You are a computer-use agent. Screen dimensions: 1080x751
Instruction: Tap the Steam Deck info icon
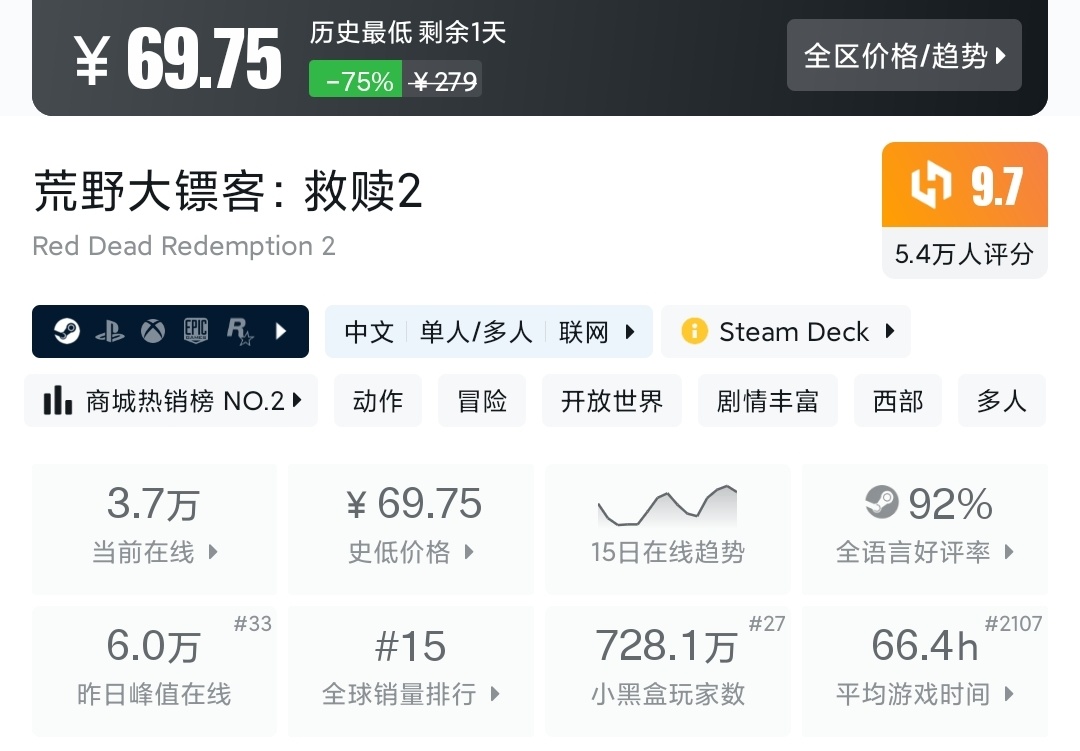coord(694,331)
